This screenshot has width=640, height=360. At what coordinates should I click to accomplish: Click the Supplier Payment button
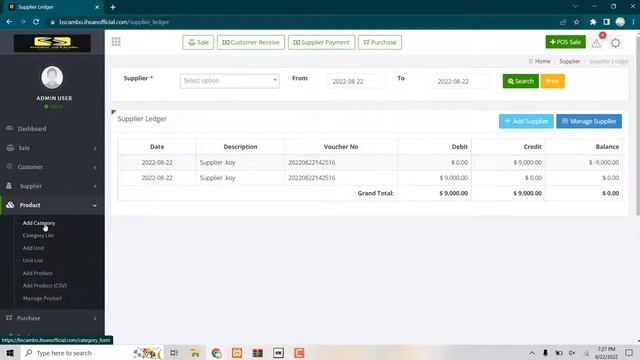click(321, 42)
